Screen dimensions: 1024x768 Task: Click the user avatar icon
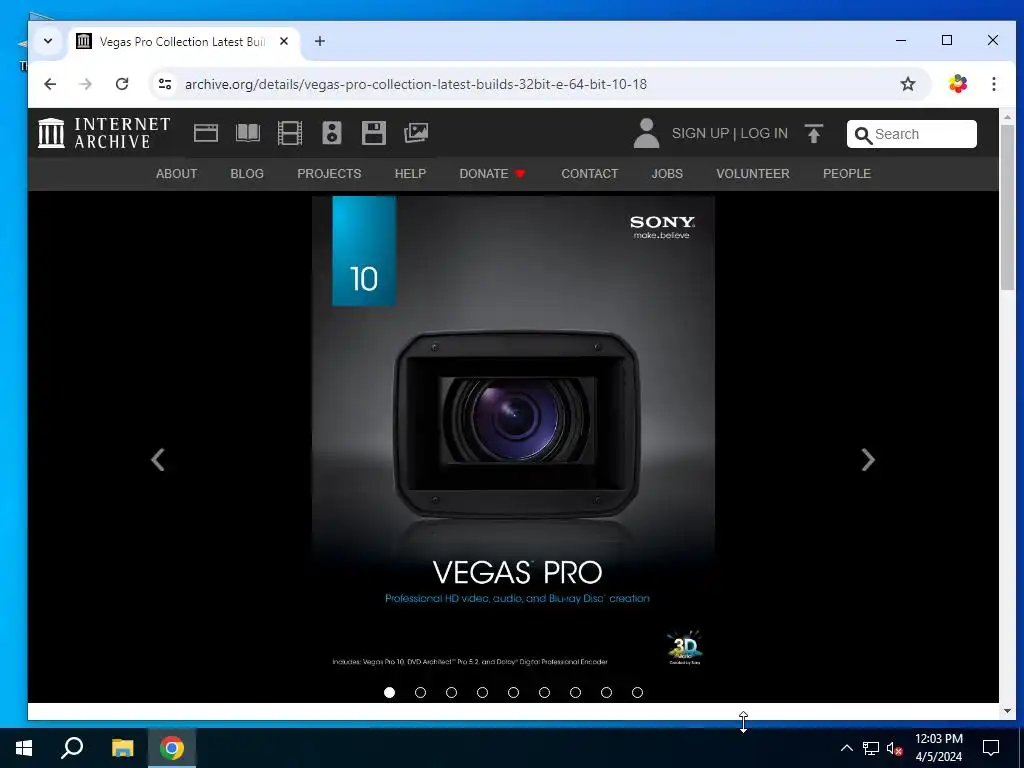coord(646,133)
